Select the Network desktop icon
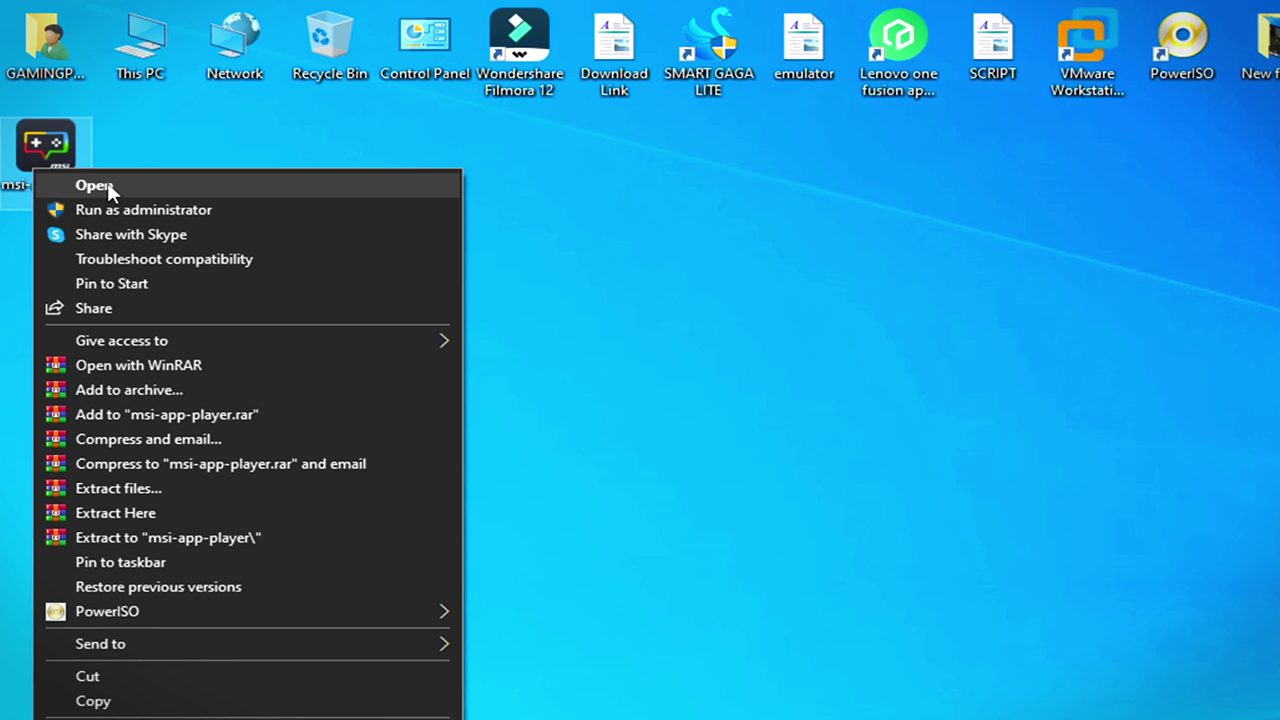 click(235, 45)
